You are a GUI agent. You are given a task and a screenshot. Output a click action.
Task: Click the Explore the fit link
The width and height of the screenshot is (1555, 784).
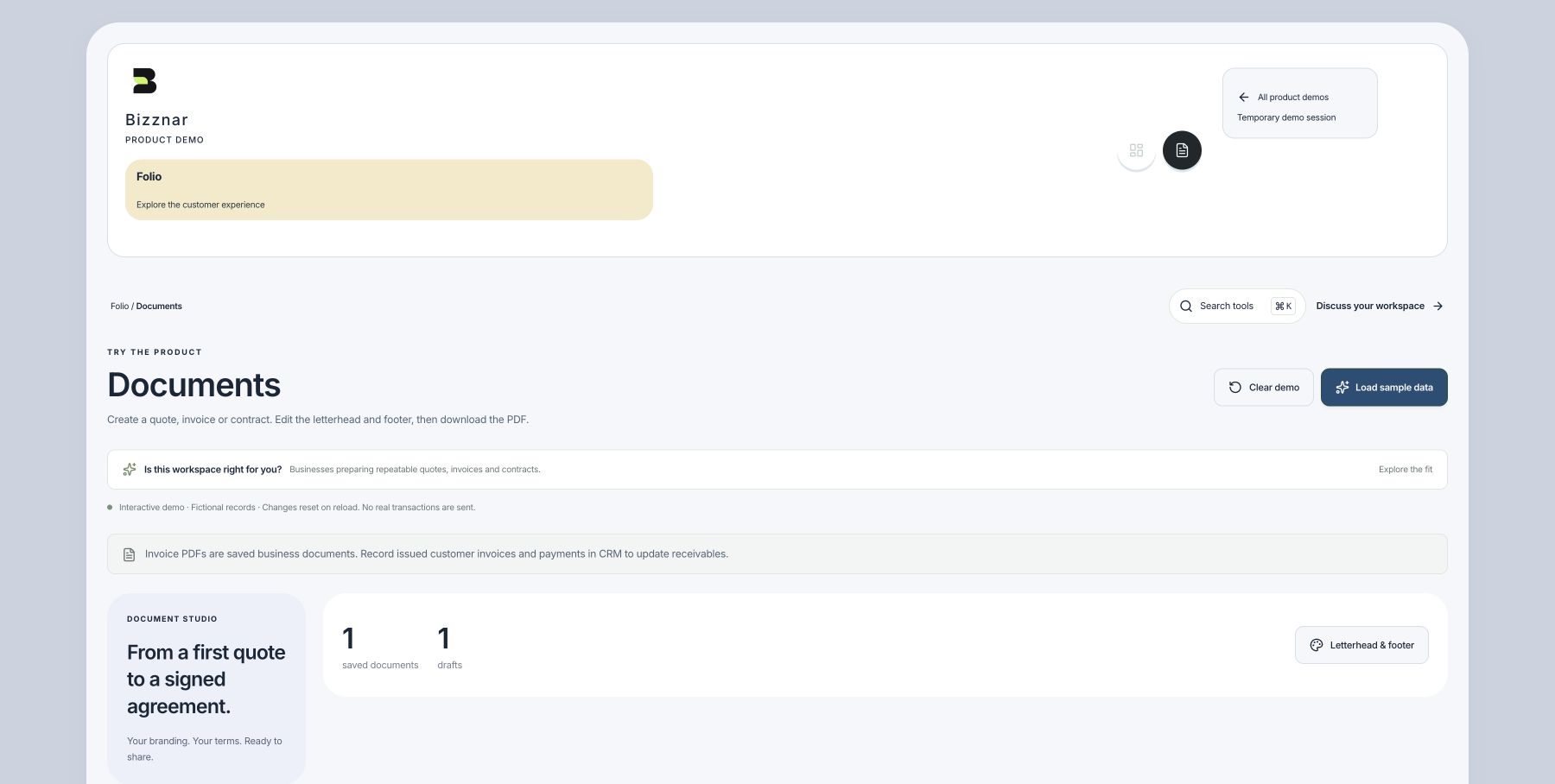click(x=1406, y=470)
